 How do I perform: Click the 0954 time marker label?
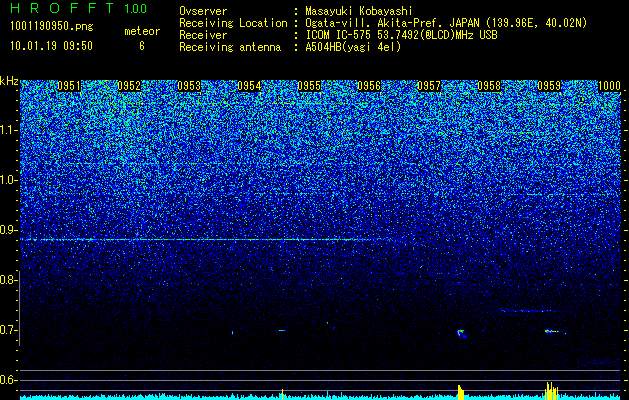pos(249,86)
